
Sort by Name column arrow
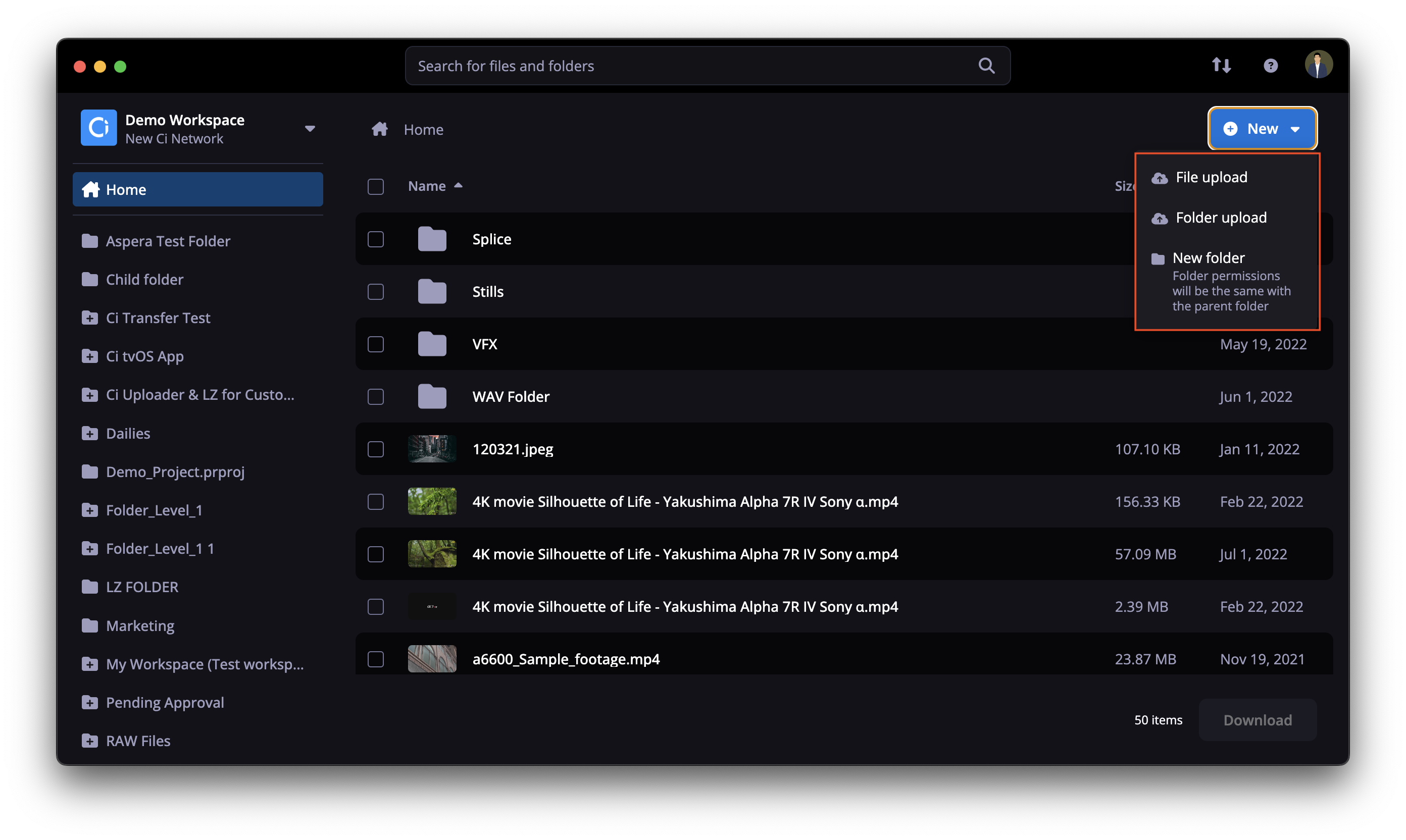coord(458,186)
